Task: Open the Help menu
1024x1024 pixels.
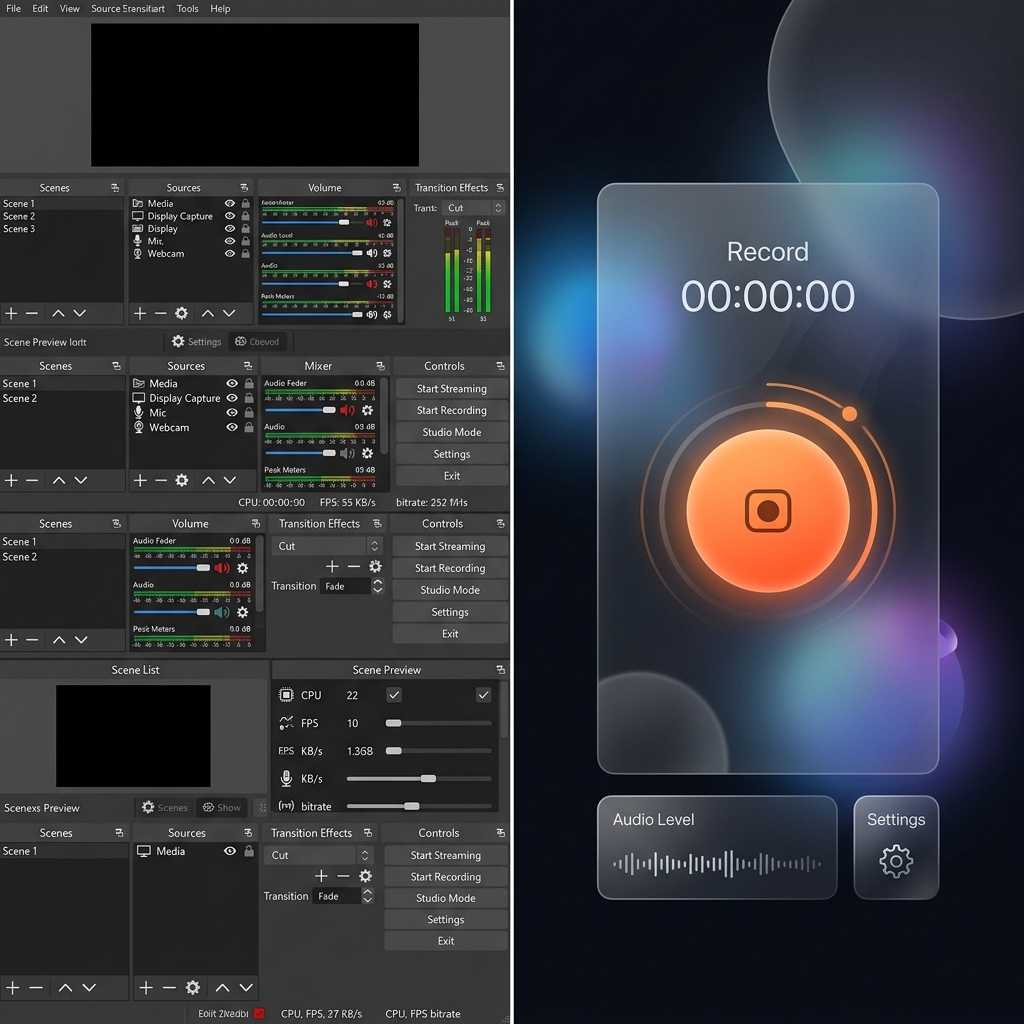Action: (220, 8)
